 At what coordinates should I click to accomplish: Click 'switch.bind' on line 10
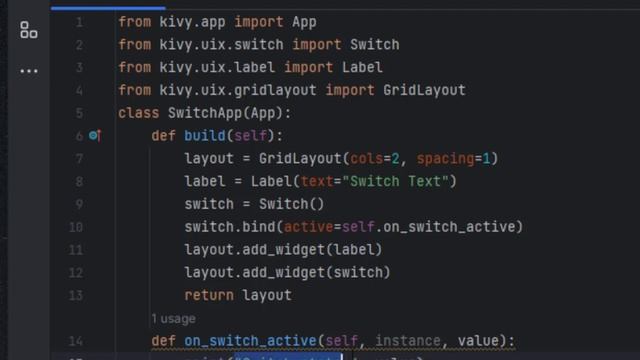pyautogui.click(x=230, y=227)
